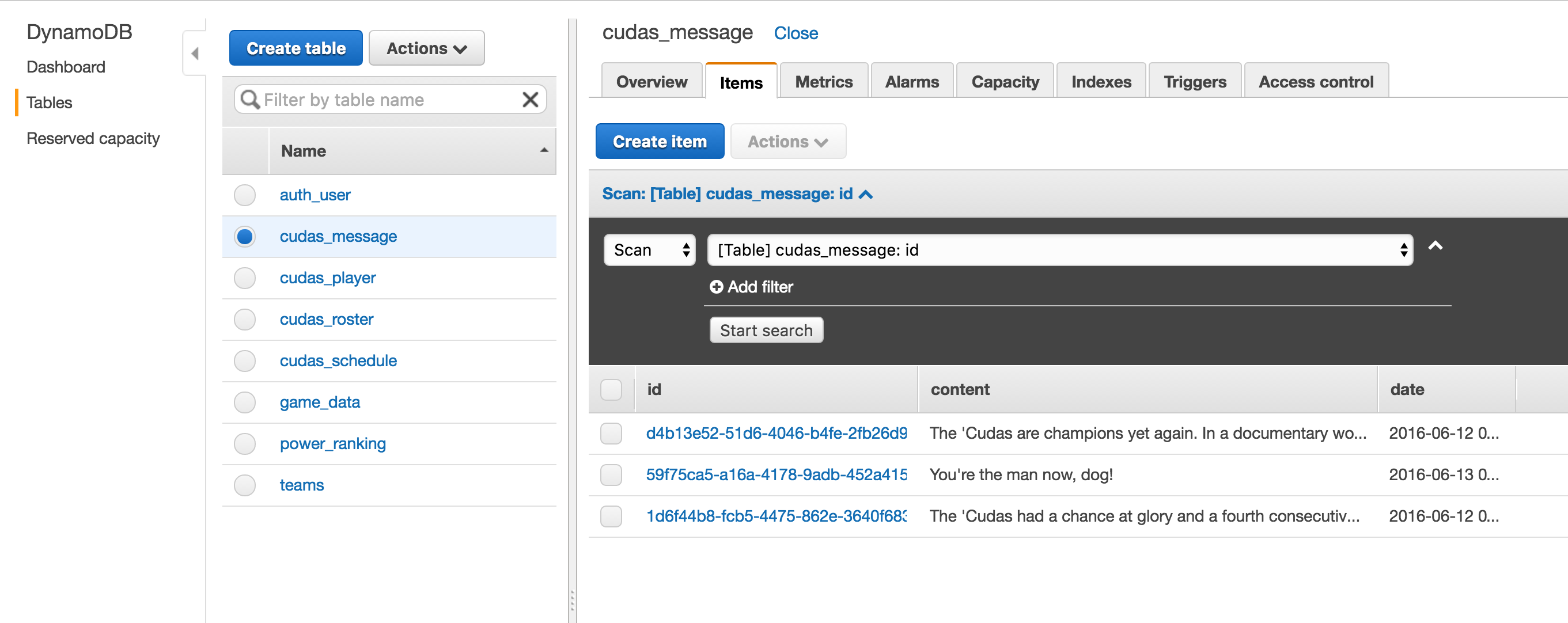Click the Start search button
This screenshot has width=1568, height=623.
[766, 331]
